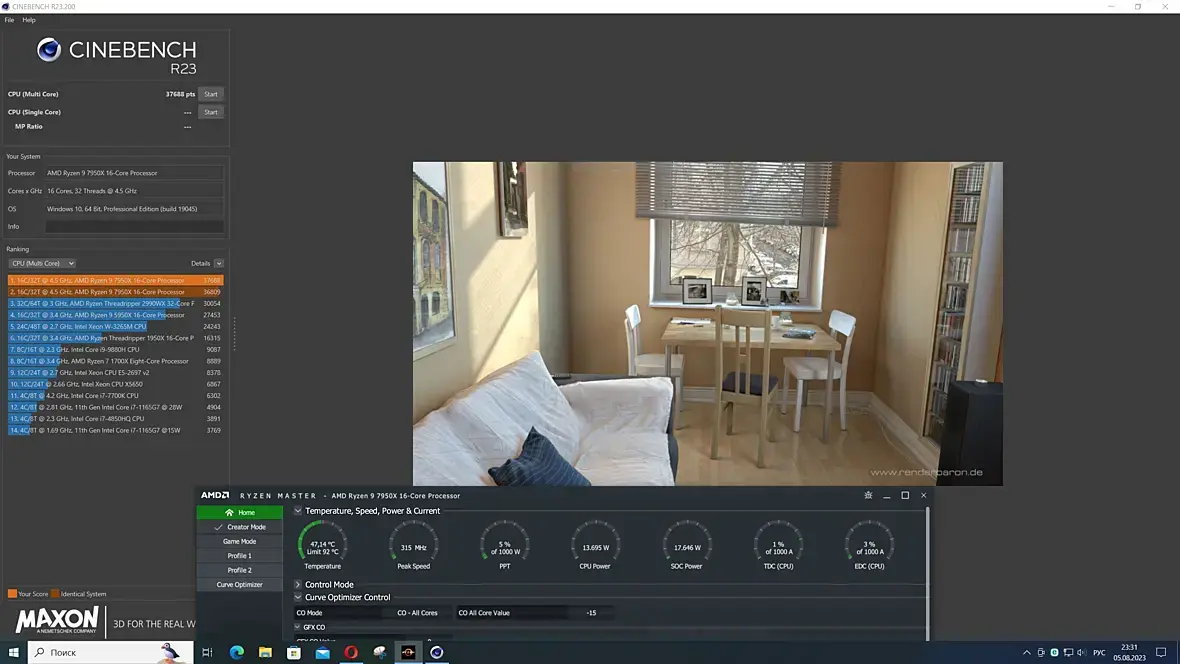Expand the Control Mode section
This screenshot has width=1180, height=664.
[x=298, y=584]
